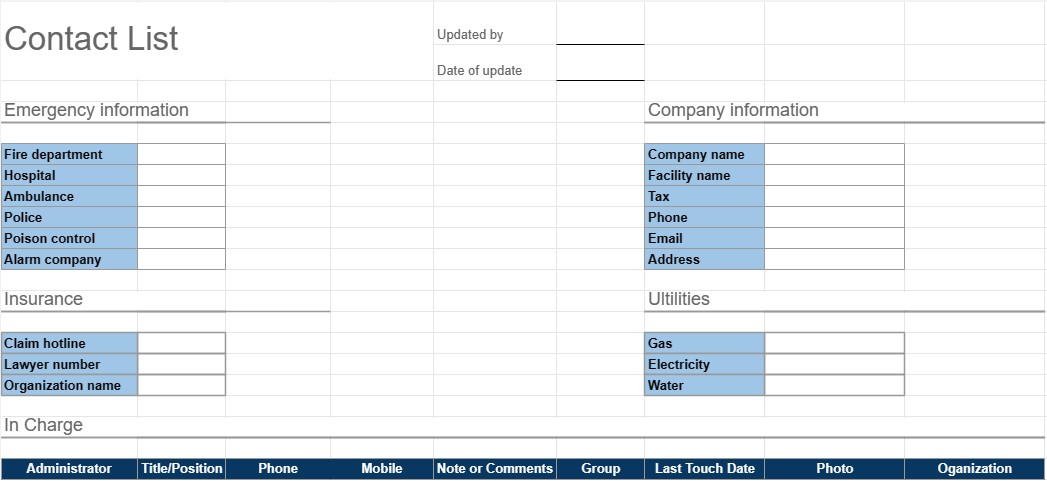Select the Company name input box
Viewport: 1047px width, 482px height.
[x=834, y=154]
